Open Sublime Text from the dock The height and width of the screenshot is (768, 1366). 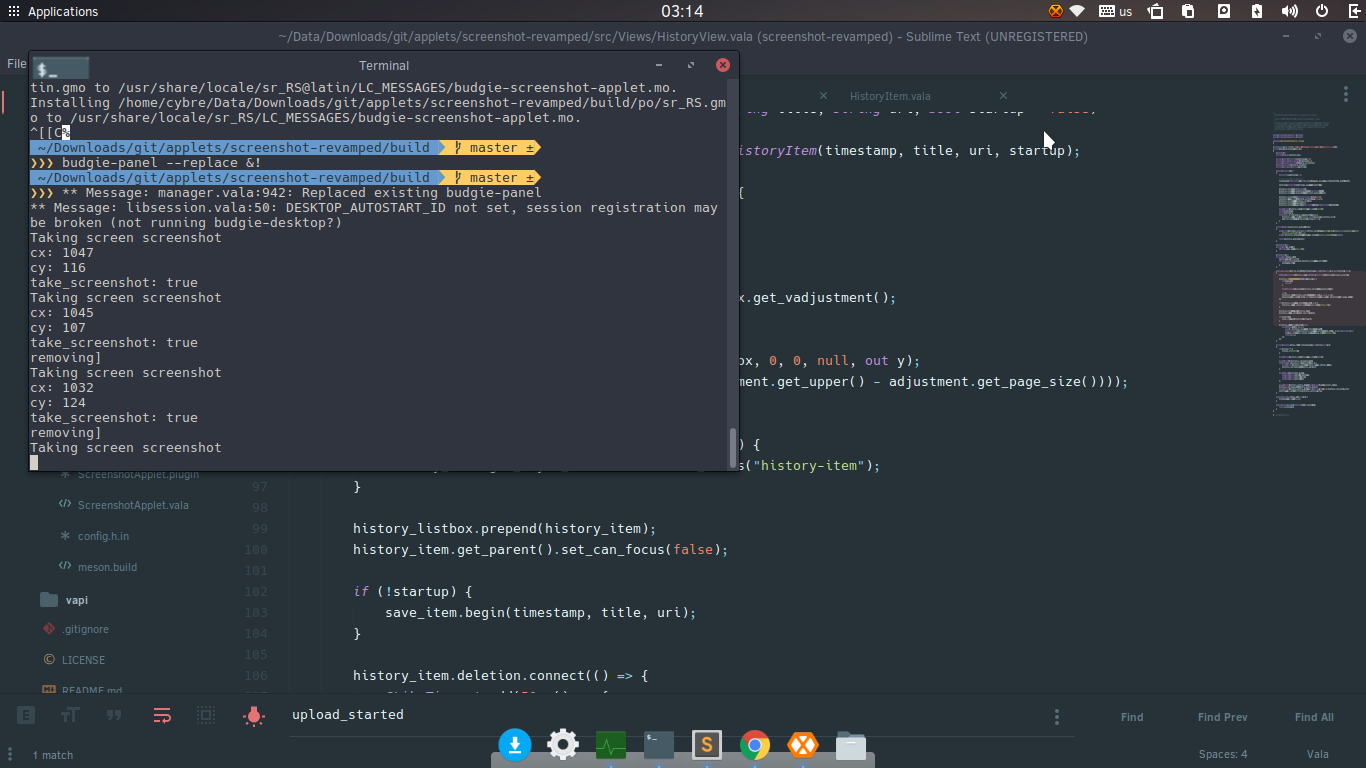(x=707, y=744)
